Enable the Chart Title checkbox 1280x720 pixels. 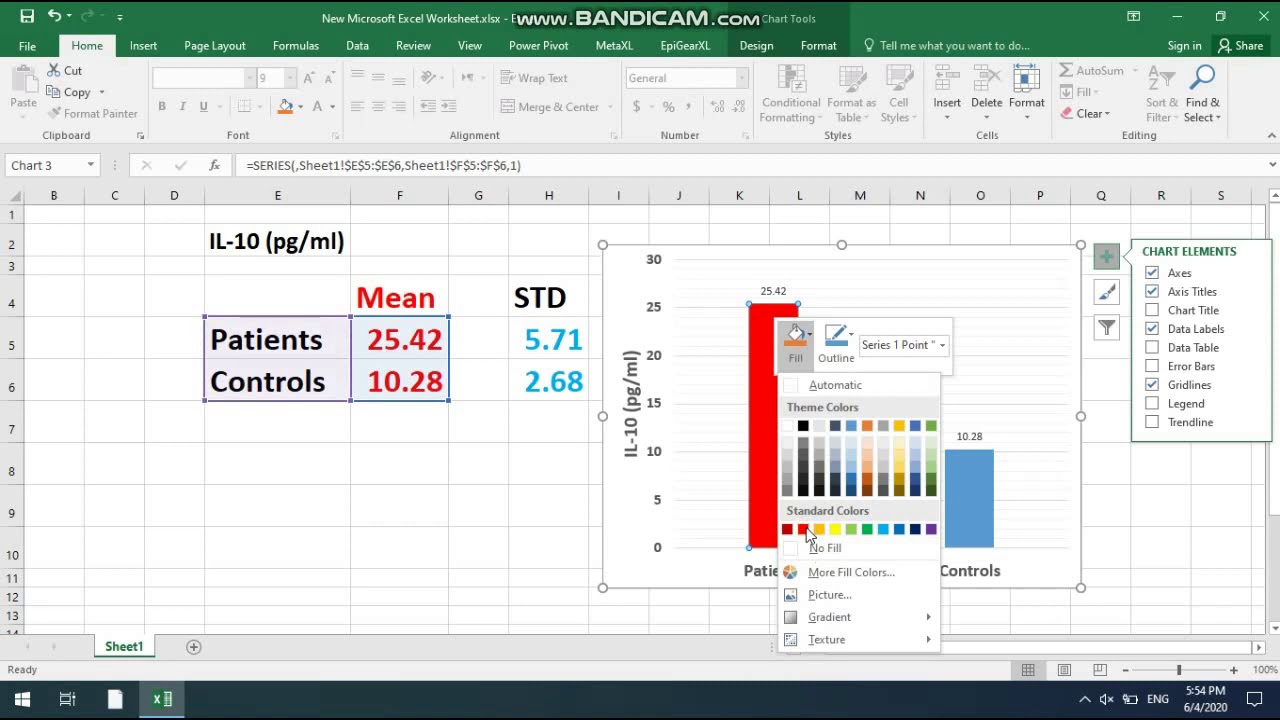click(1152, 310)
